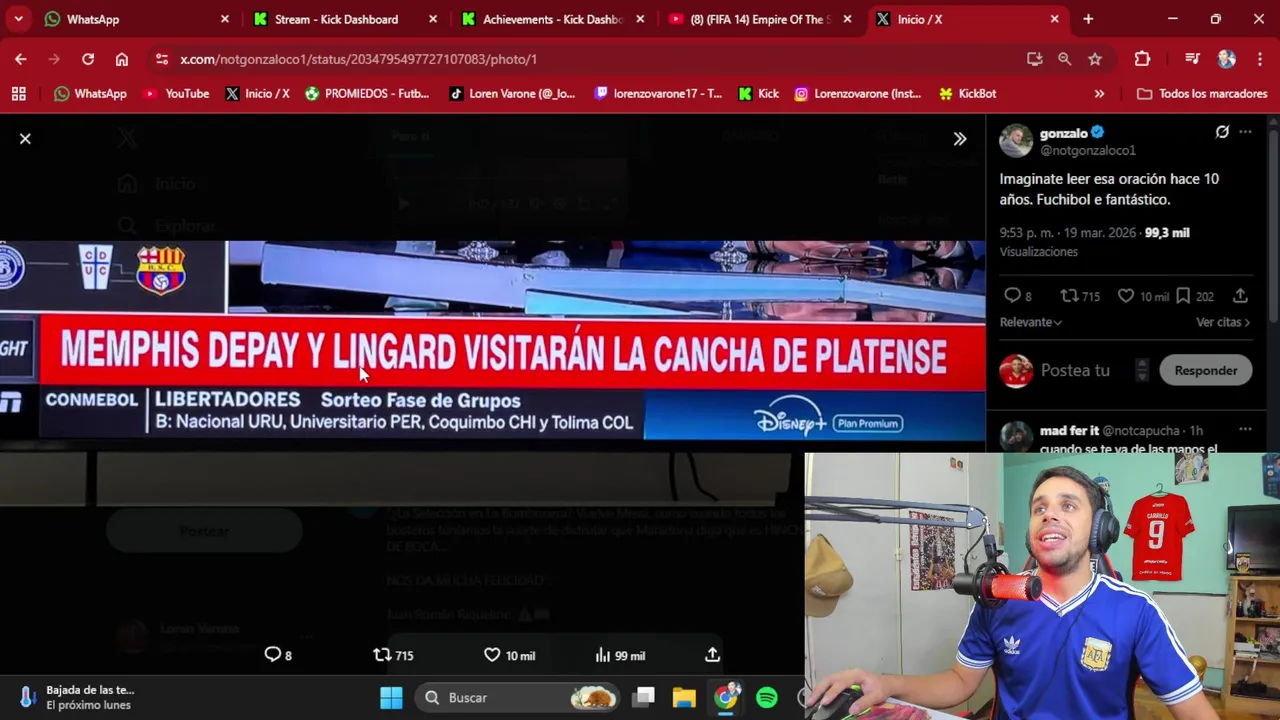Screen dimensions: 1280x720
Task: Go back in browser history
Action: tap(20, 59)
